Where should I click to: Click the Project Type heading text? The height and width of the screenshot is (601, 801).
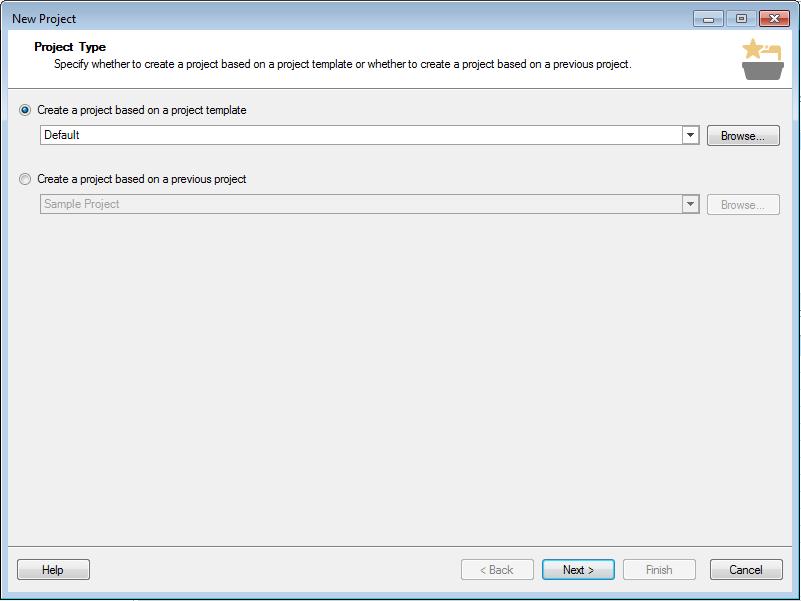pyautogui.click(x=70, y=47)
